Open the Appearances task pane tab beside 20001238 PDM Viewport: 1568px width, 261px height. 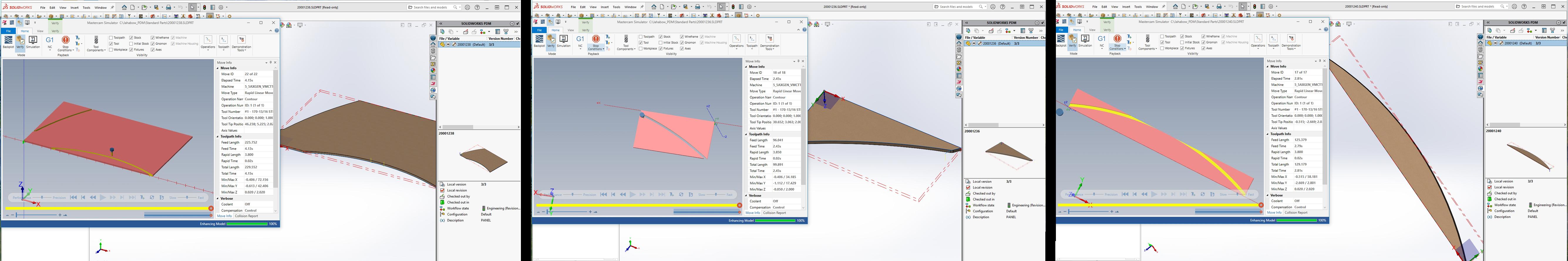pos(433,70)
